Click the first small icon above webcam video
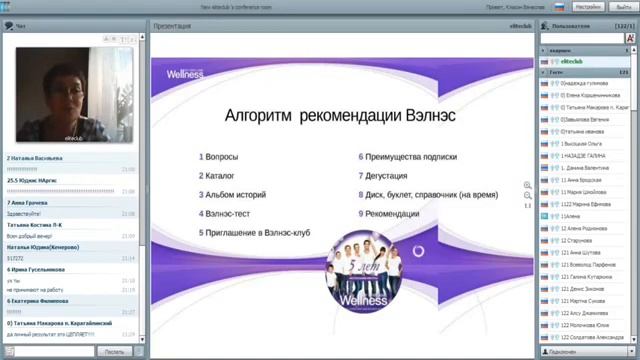The width and height of the screenshot is (640, 360). click(106, 39)
